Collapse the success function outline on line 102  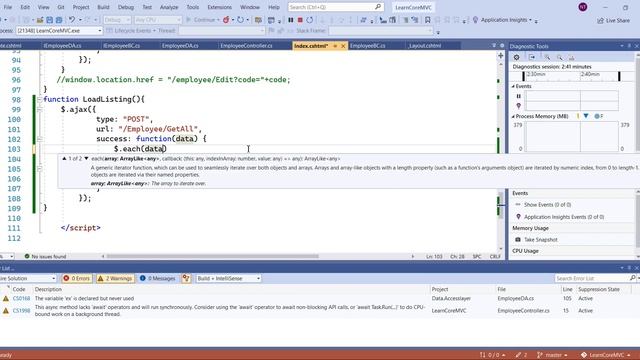pos(40,139)
